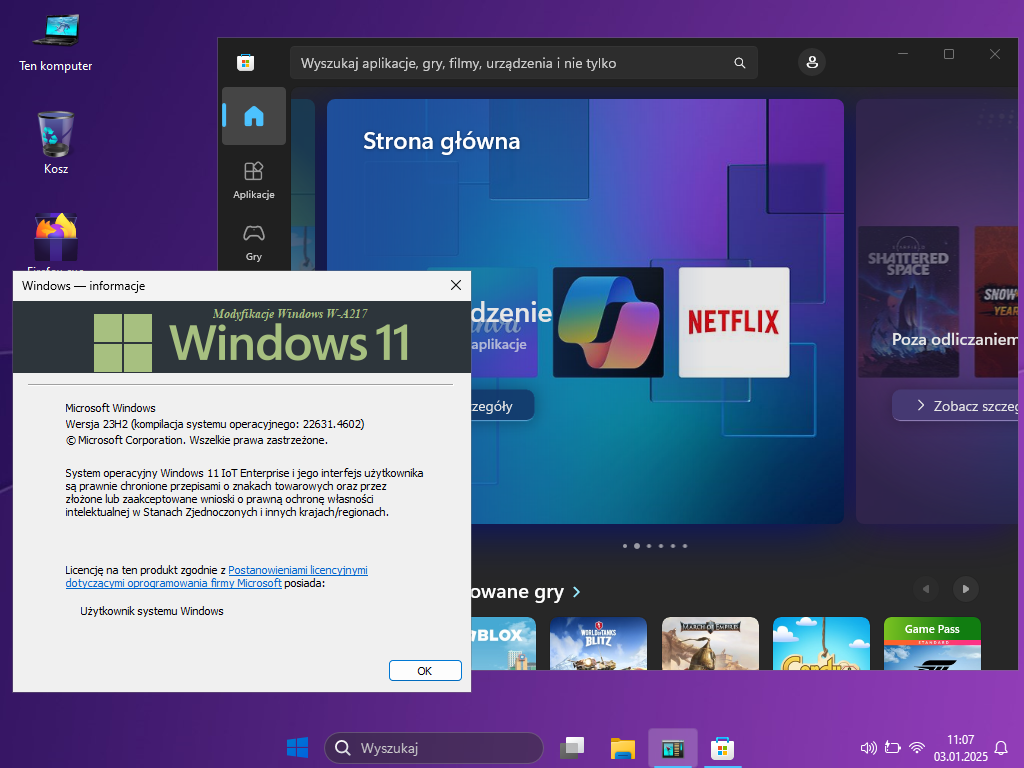Image resolution: width=1024 pixels, height=768 pixels.
Task: Open the Netflix app tile
Action: [x=733, y=322]
